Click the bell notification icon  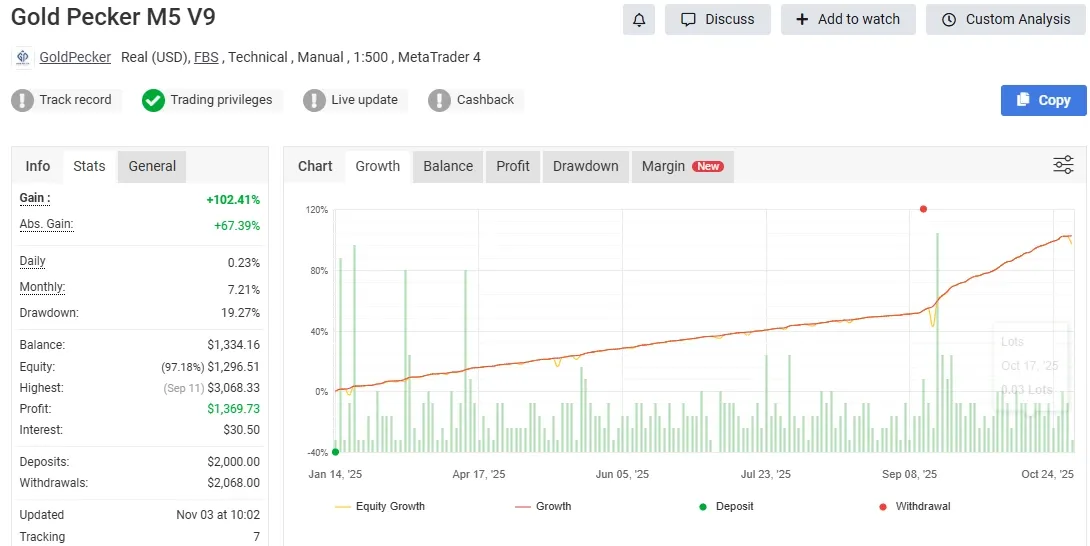pyautogui.click(x=639, y=19)
